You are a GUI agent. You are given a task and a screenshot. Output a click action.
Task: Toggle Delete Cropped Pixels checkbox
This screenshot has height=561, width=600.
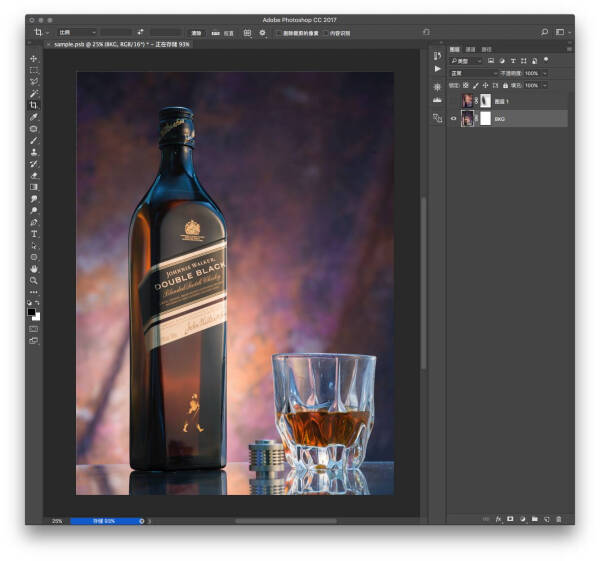[279, 33]
